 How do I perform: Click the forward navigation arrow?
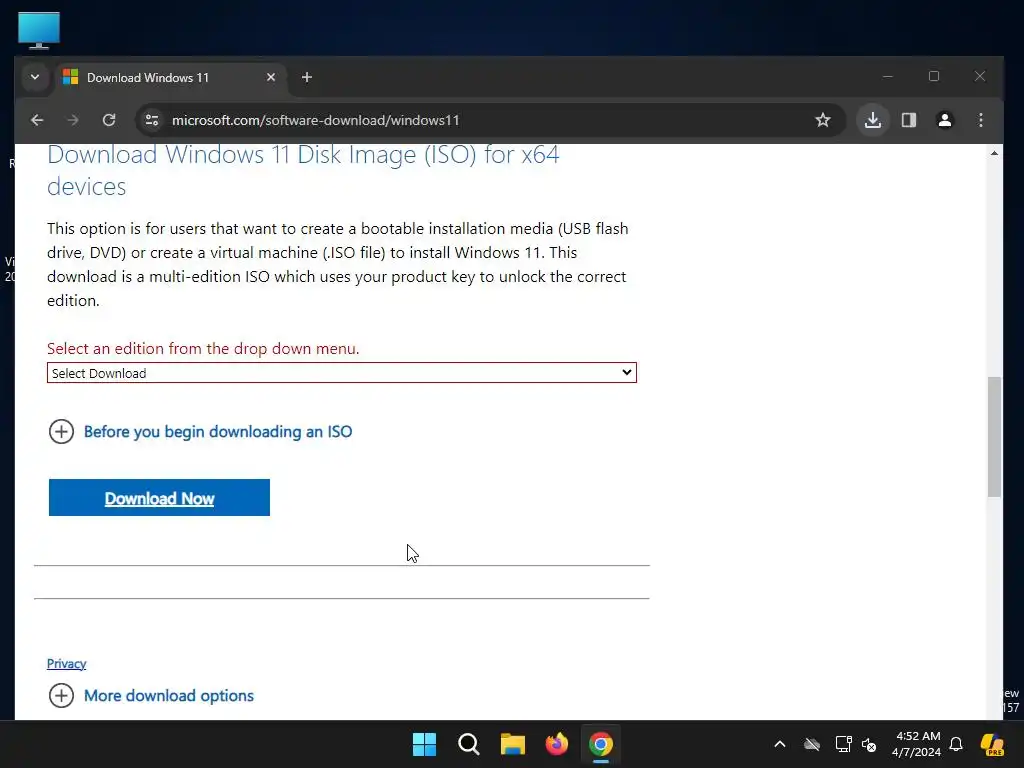click(73, 120)
